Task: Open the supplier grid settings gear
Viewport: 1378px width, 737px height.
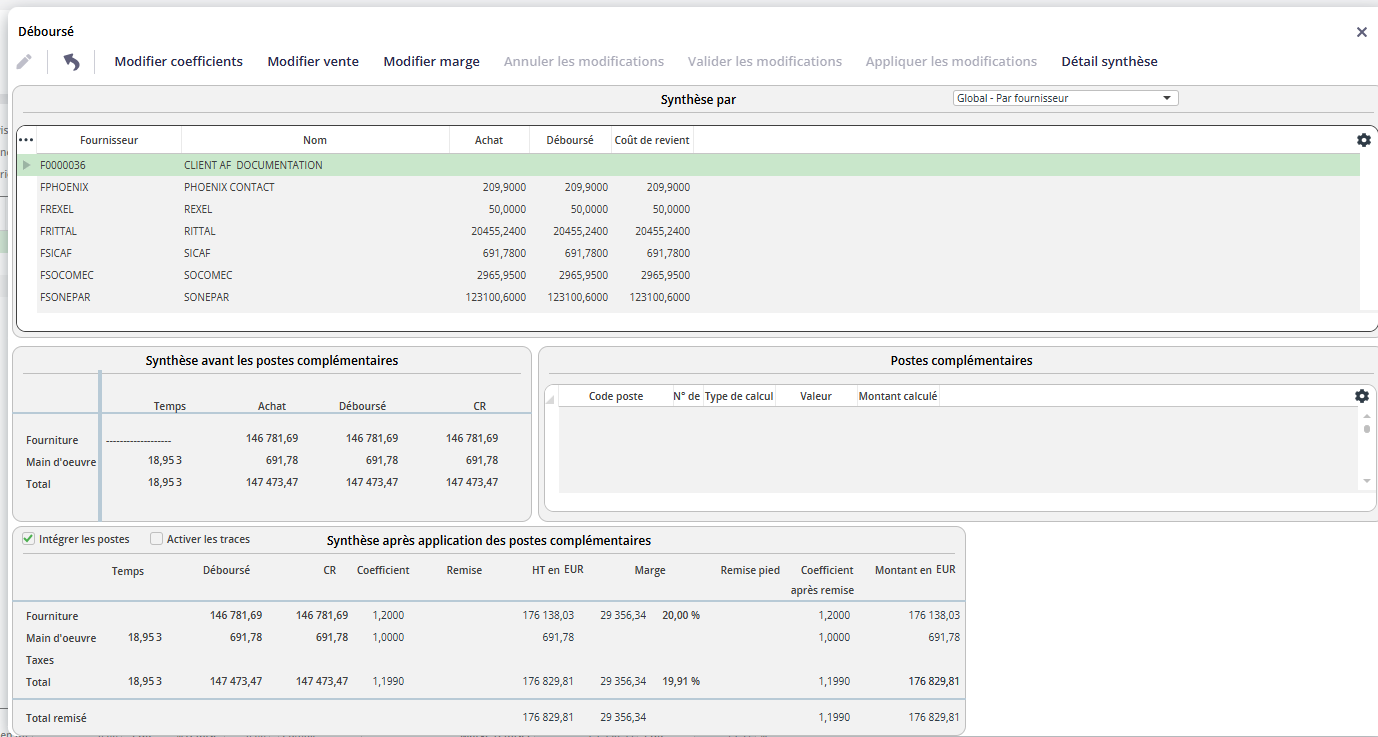Action: click(x=1363, y=140)
